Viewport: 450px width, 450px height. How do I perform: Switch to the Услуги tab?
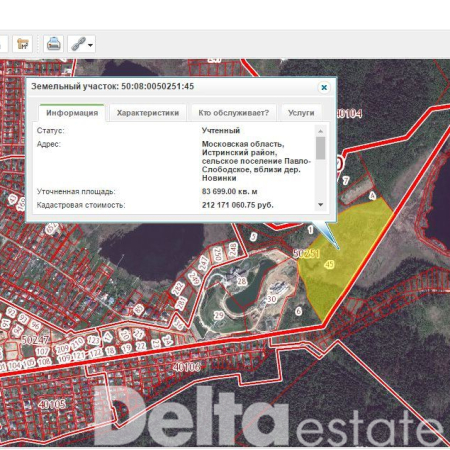click(301, 113)
